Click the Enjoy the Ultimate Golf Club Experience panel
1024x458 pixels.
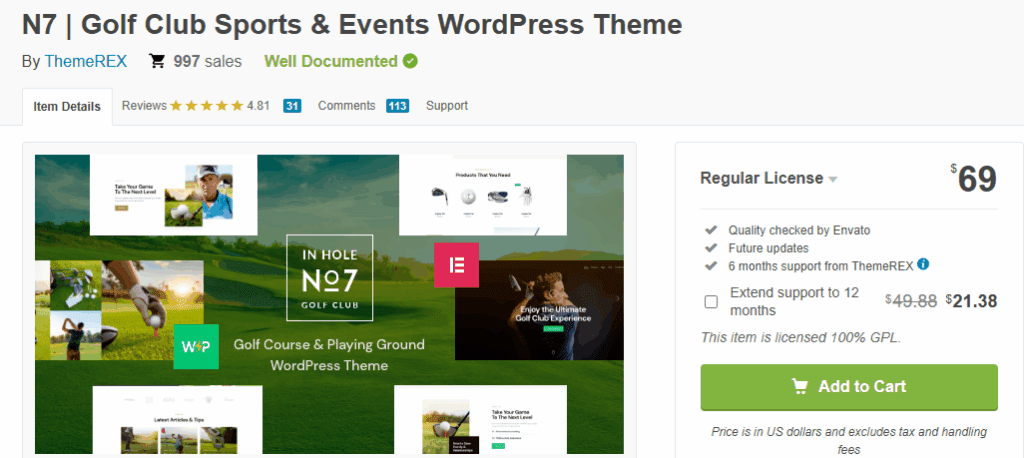[x=539, y=310]
